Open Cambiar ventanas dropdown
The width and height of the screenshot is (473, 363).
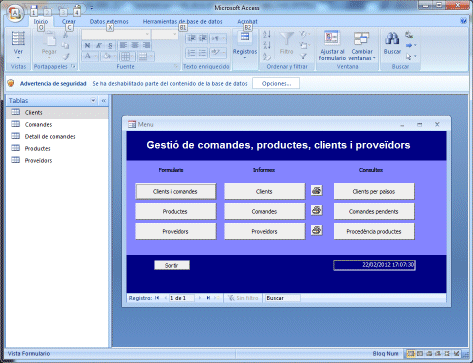click(x=362, y=45)
